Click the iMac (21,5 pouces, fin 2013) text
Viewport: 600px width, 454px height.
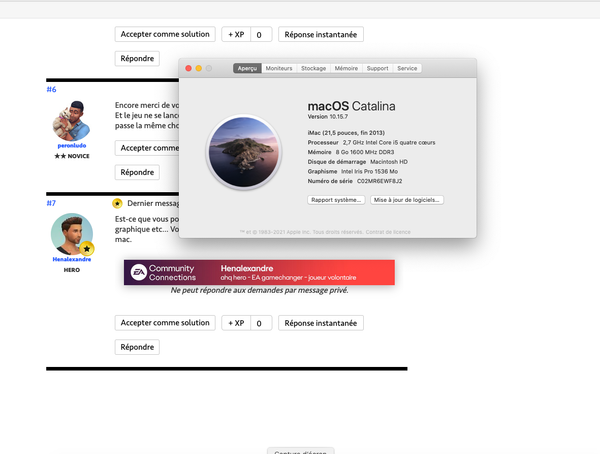click(346, 133)
